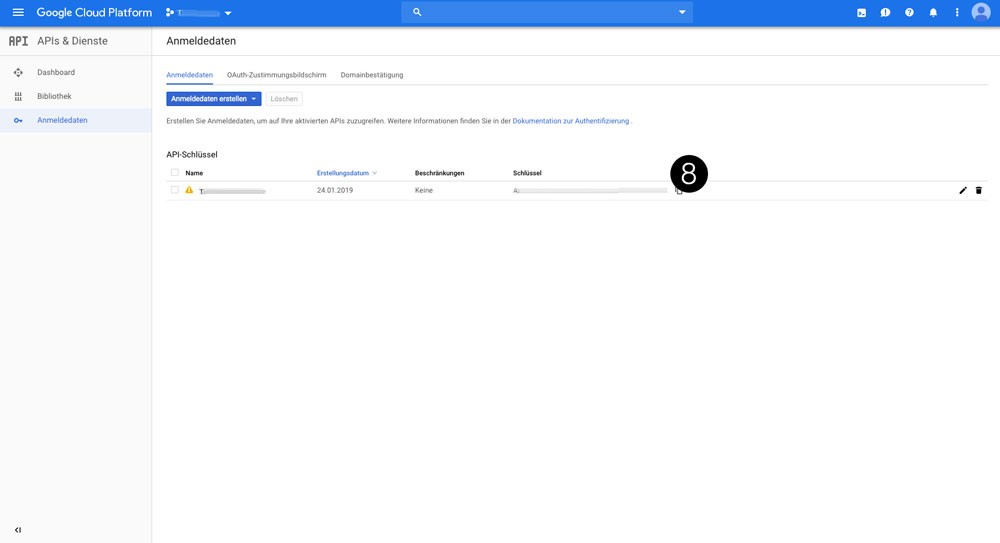The image size is (1000, 543).
Task: Open the three-dot settings menu
Action: [x=957, y=13]
